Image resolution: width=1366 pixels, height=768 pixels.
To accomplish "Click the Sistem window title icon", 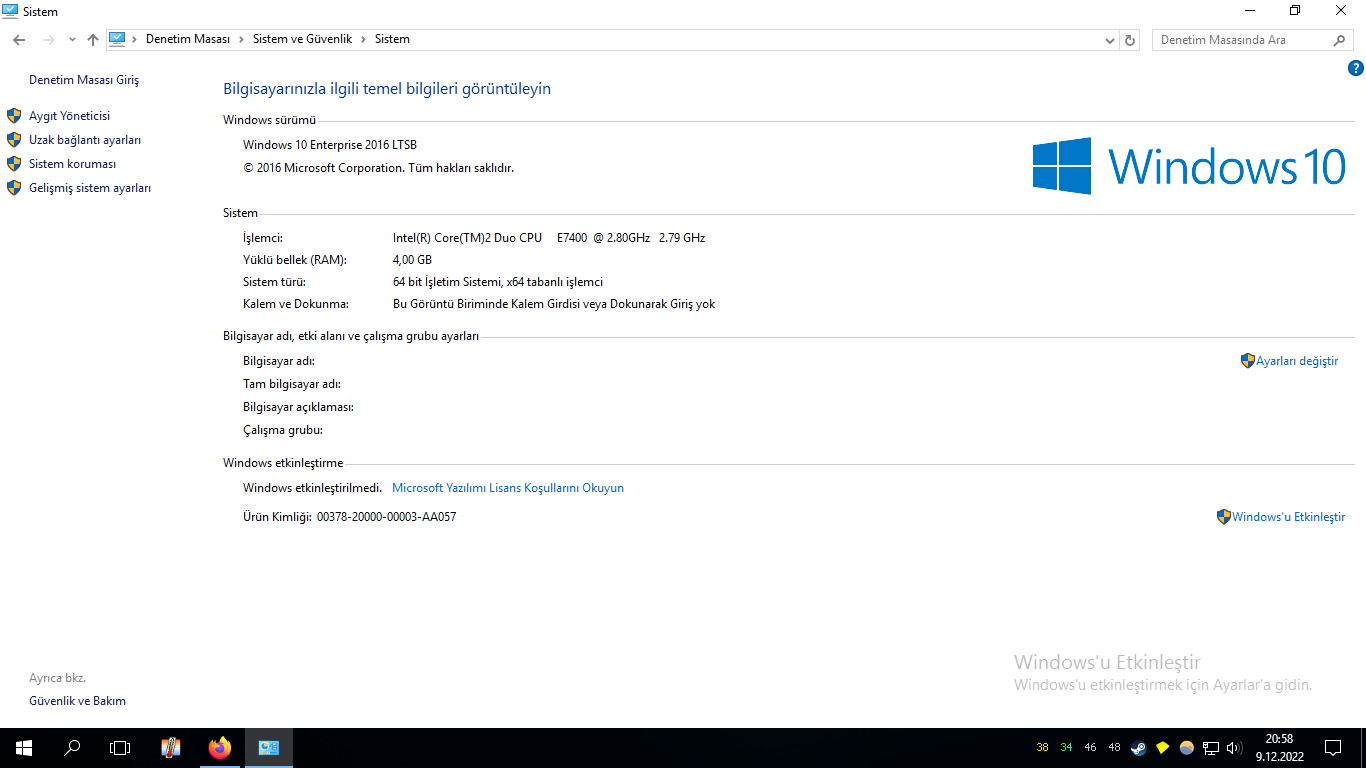I will pyautogui.click(x=10, y=11).
